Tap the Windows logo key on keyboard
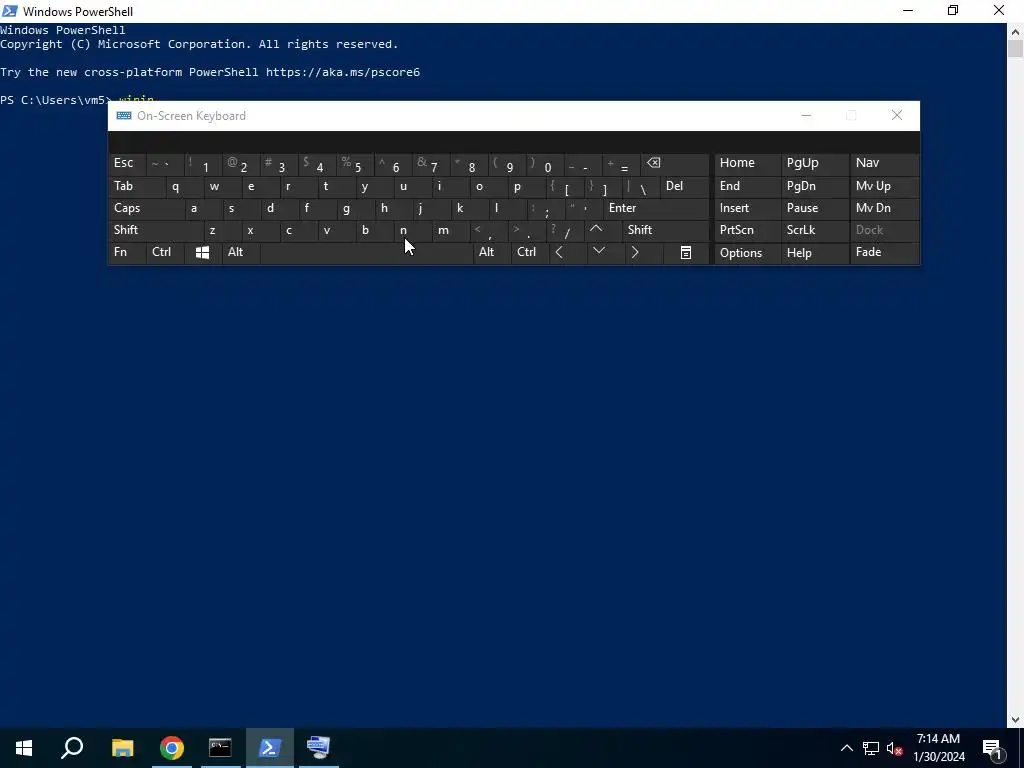The width and height of the screenshot is (1024, 768). [x=202, y=253]
